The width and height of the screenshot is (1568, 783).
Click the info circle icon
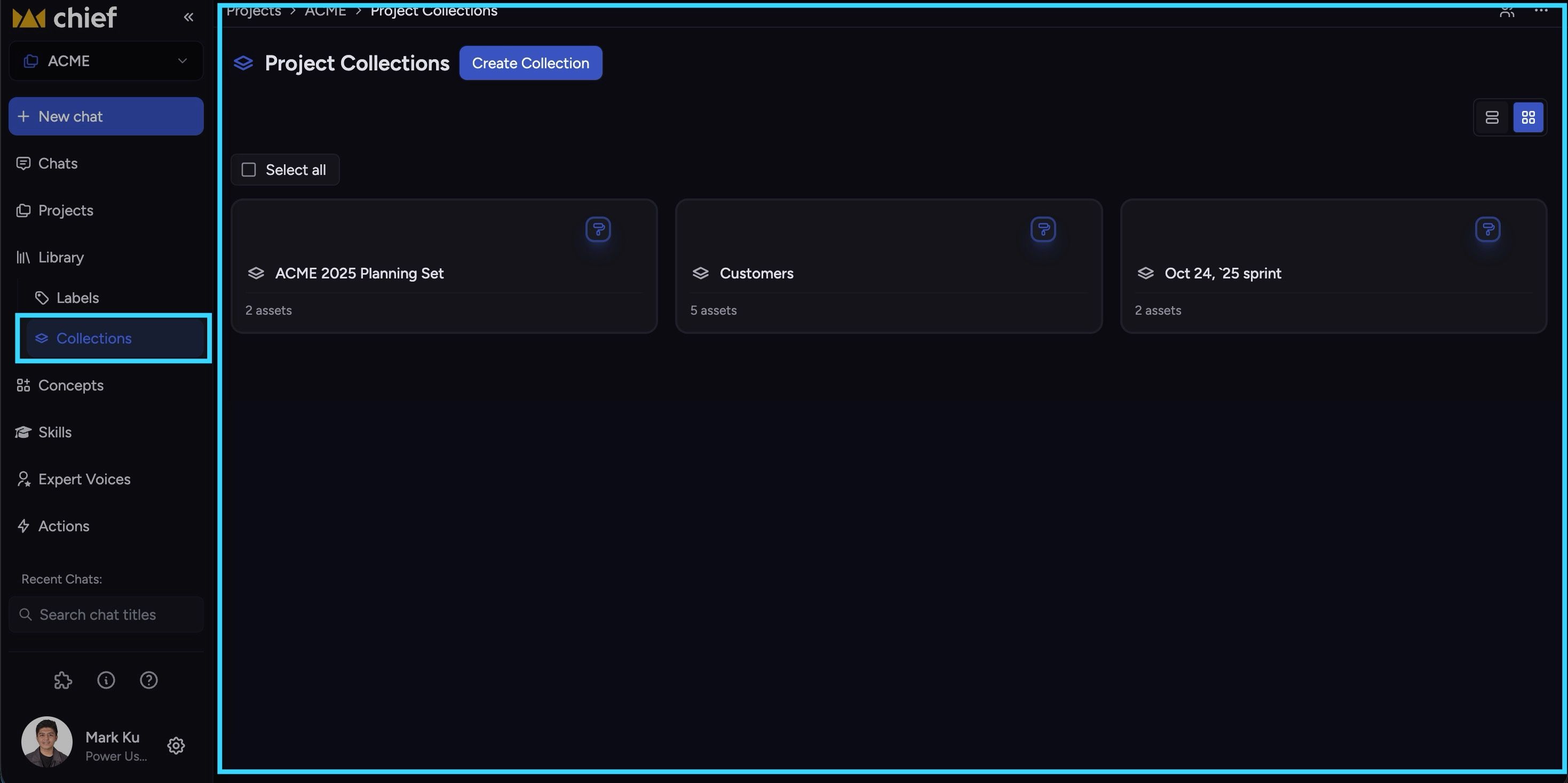coord(106,680)
